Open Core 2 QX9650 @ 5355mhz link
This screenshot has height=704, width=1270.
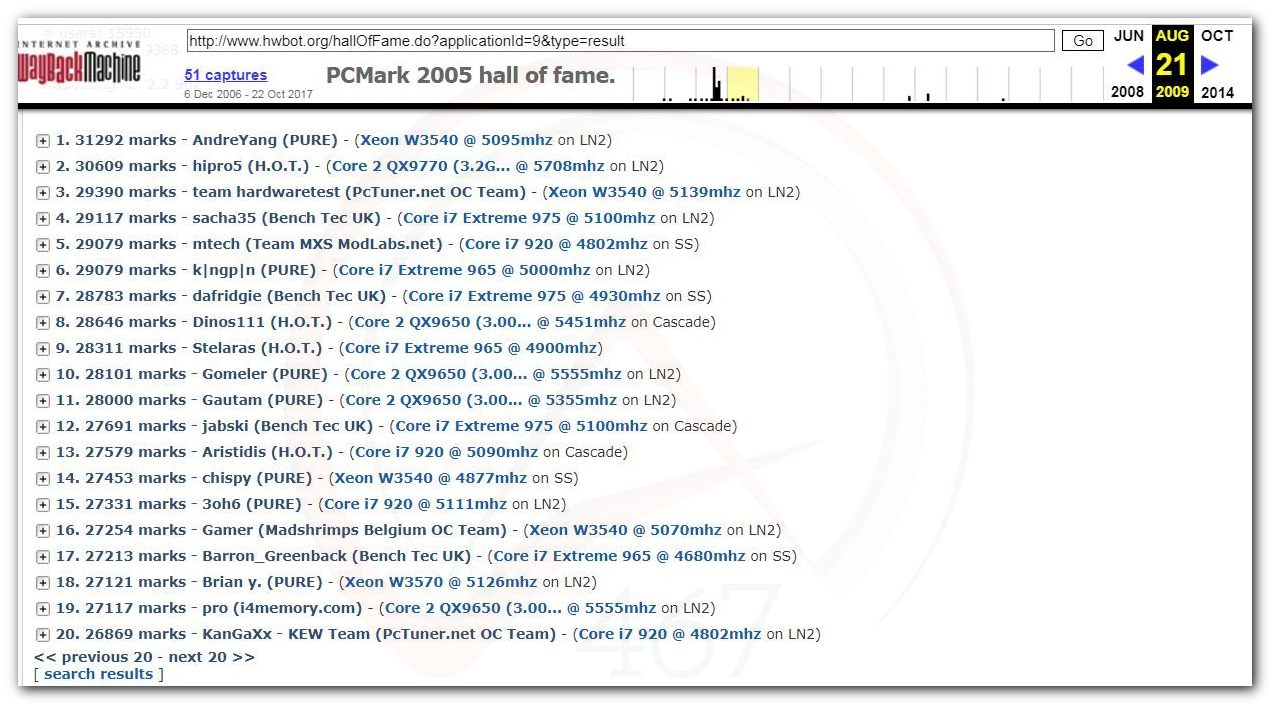[481, 400]
